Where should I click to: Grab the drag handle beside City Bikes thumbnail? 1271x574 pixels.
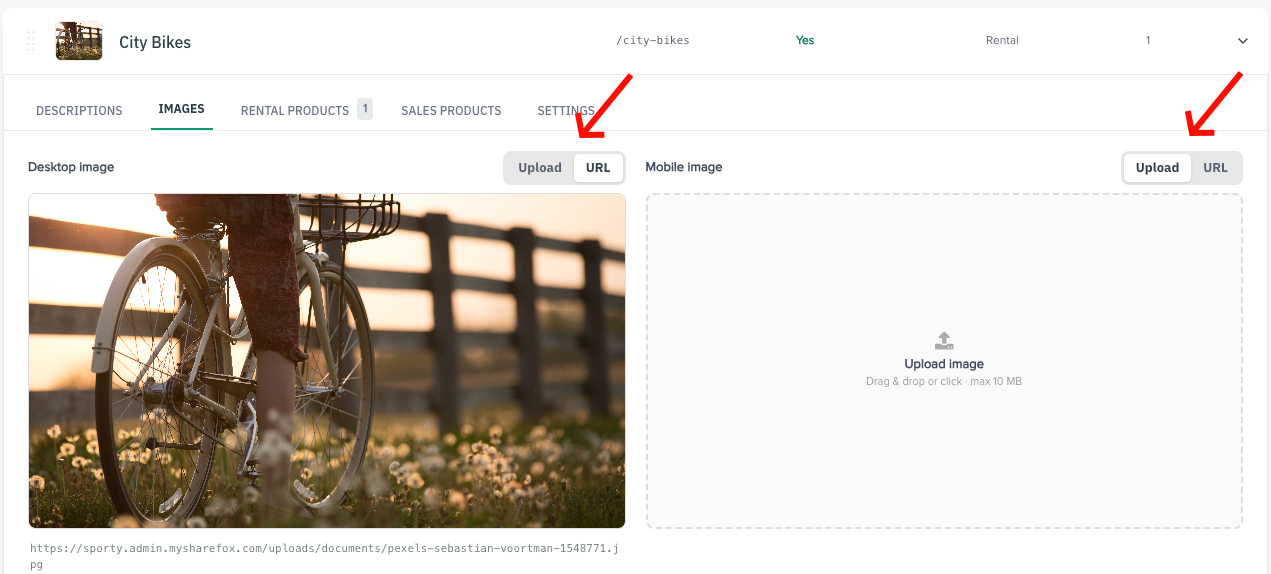point(31,41)
